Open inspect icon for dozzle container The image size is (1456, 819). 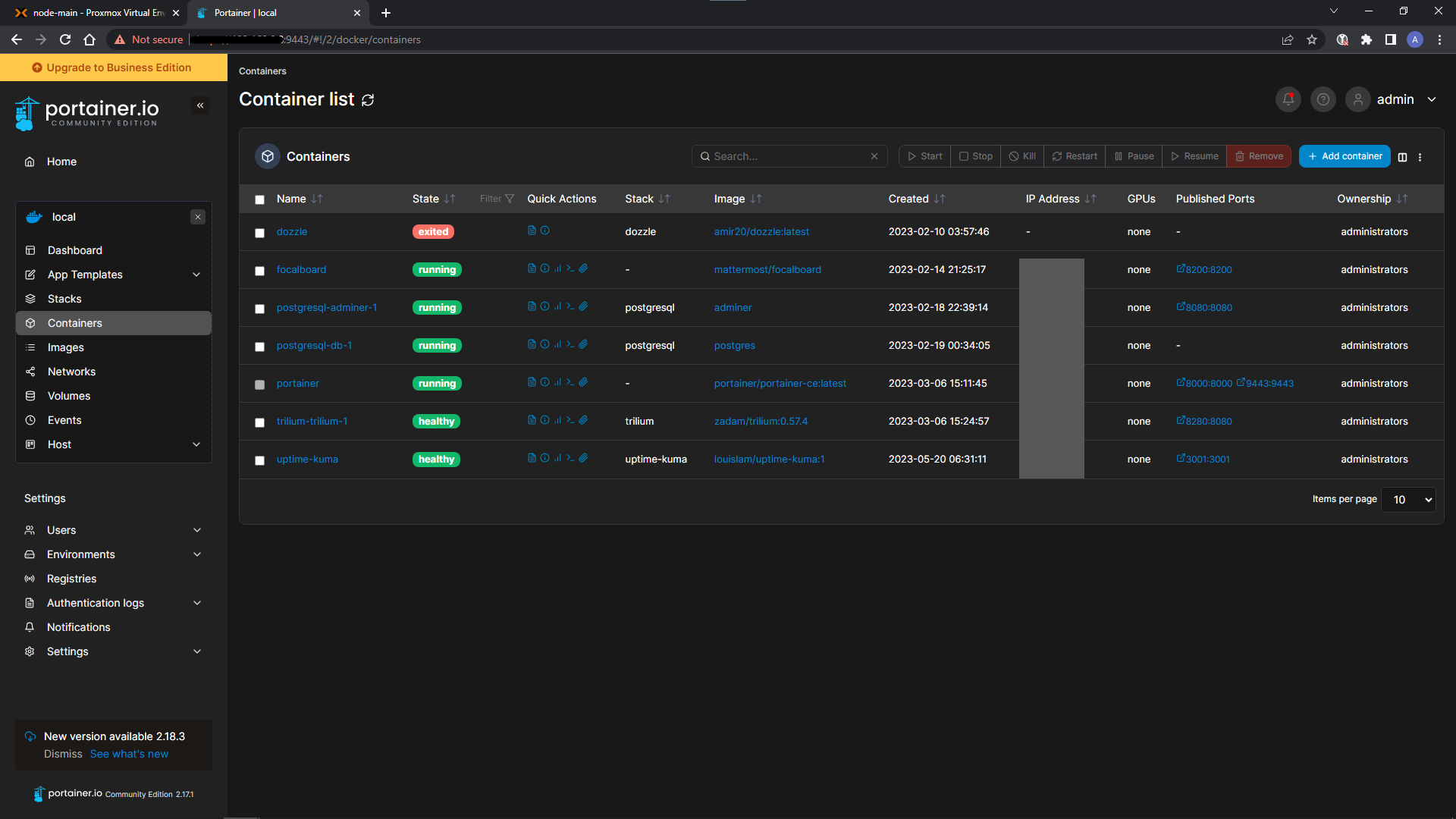544,231
